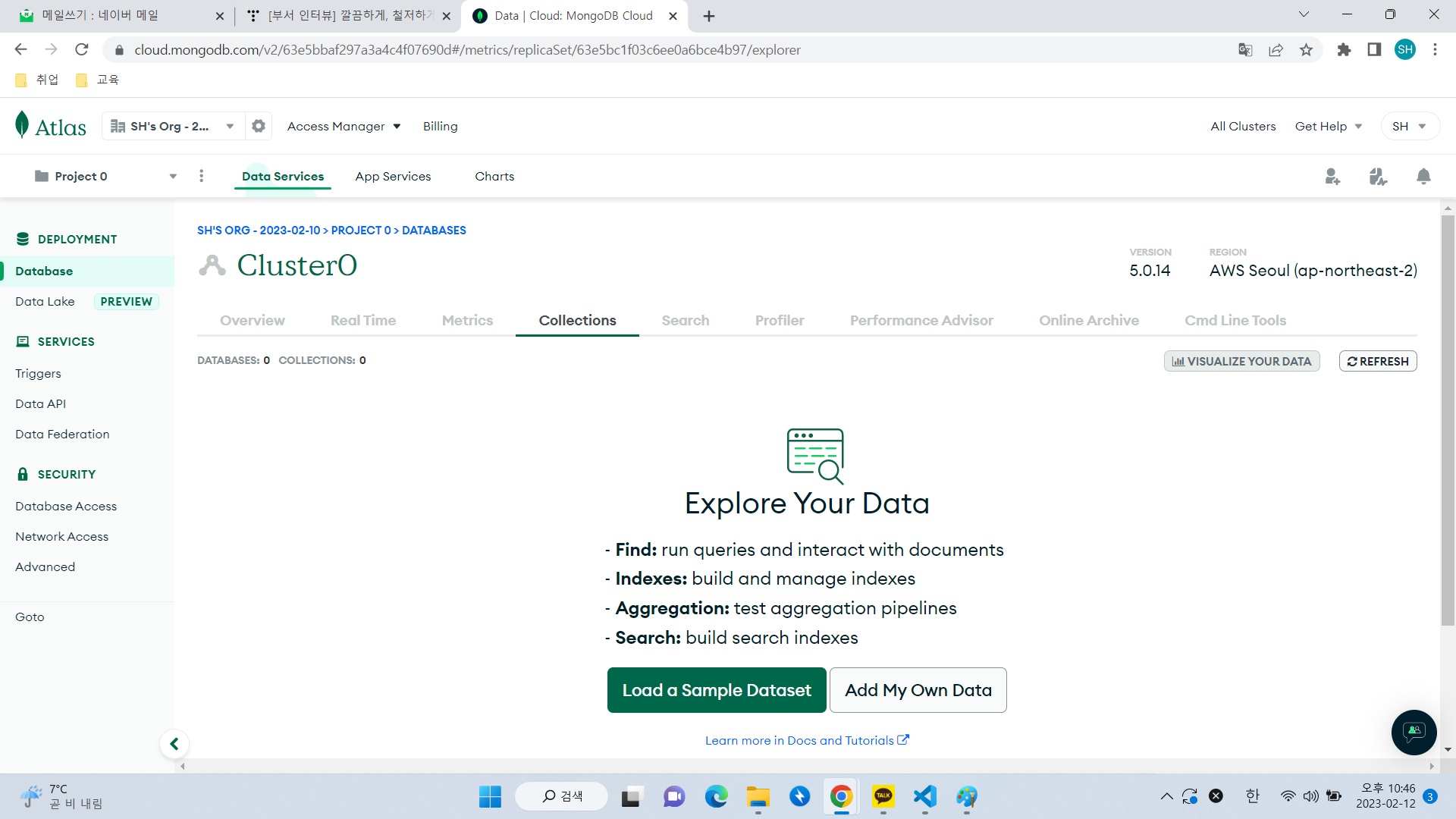Open Real Time tab

363,321
